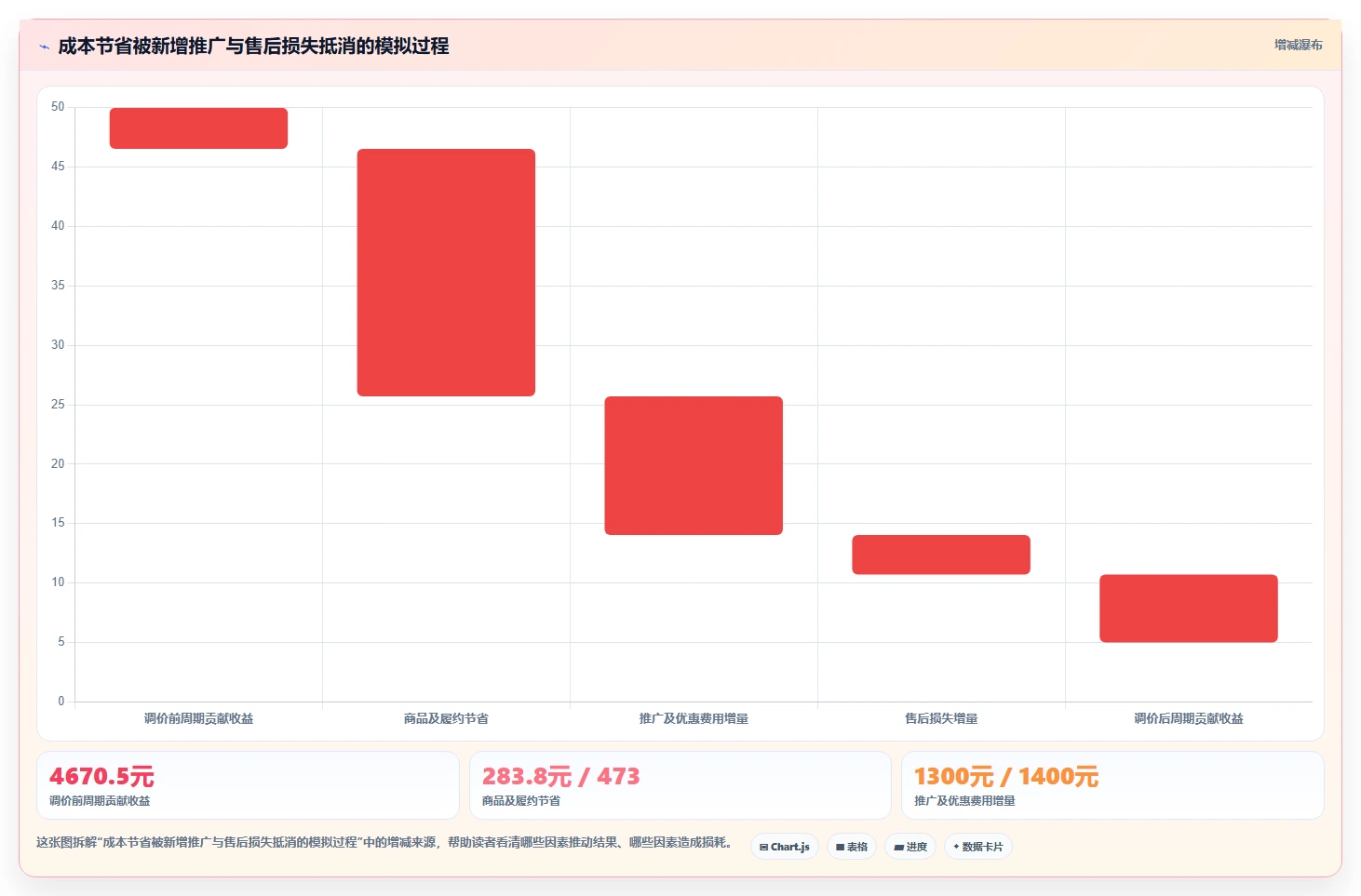Select the 进度 tag pill
Screen dimensions: 1361x896
coord(910,847)
